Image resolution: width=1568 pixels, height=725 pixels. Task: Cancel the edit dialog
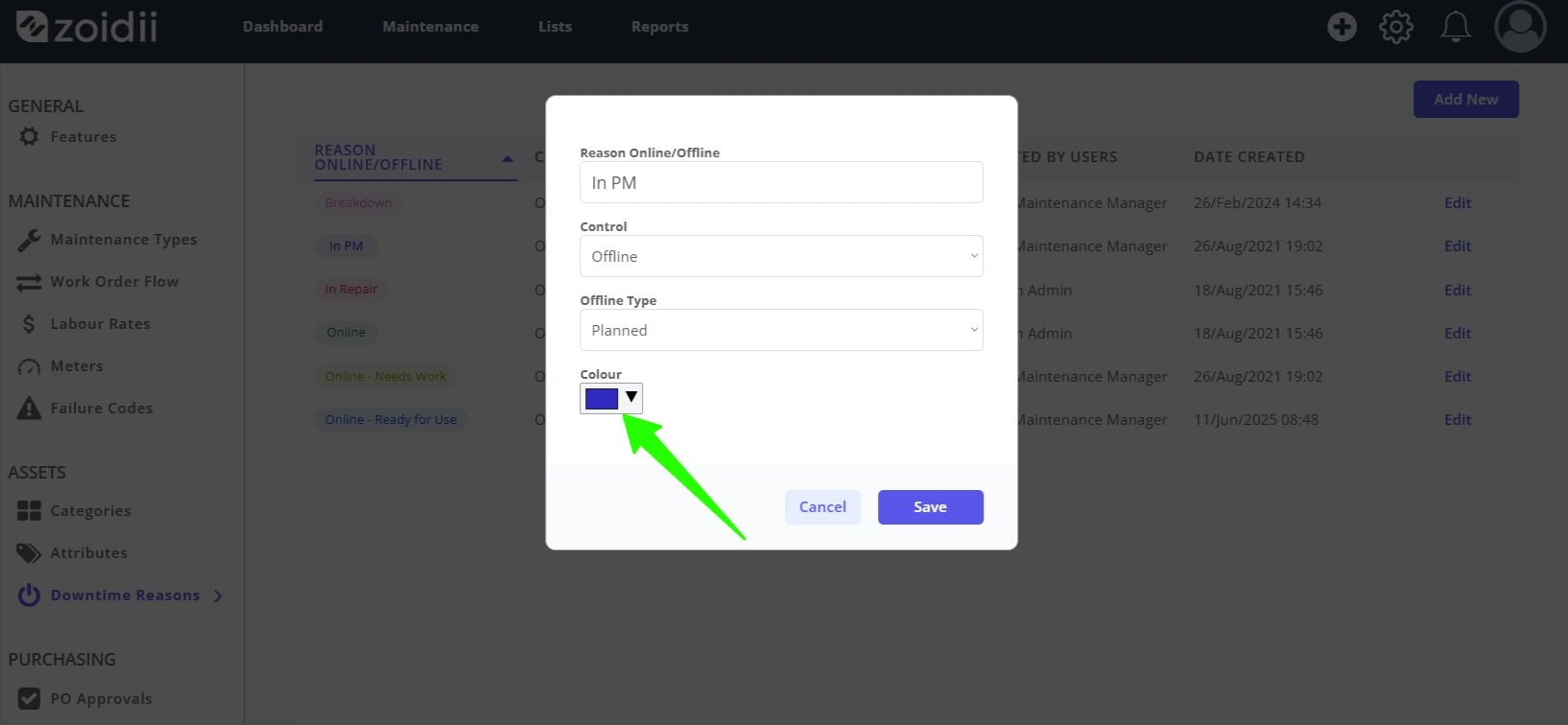[822, 507]
